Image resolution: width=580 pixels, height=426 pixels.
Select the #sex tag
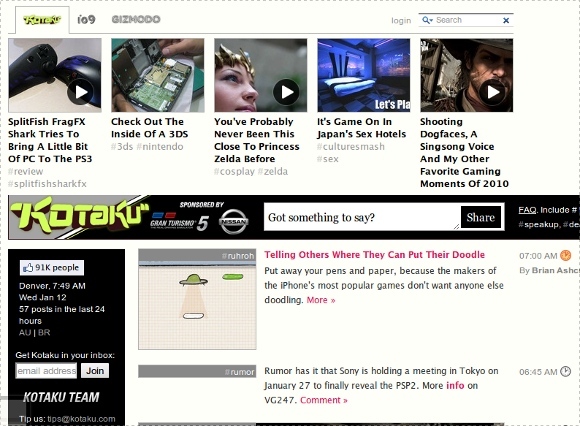click(x=328, y=159)
